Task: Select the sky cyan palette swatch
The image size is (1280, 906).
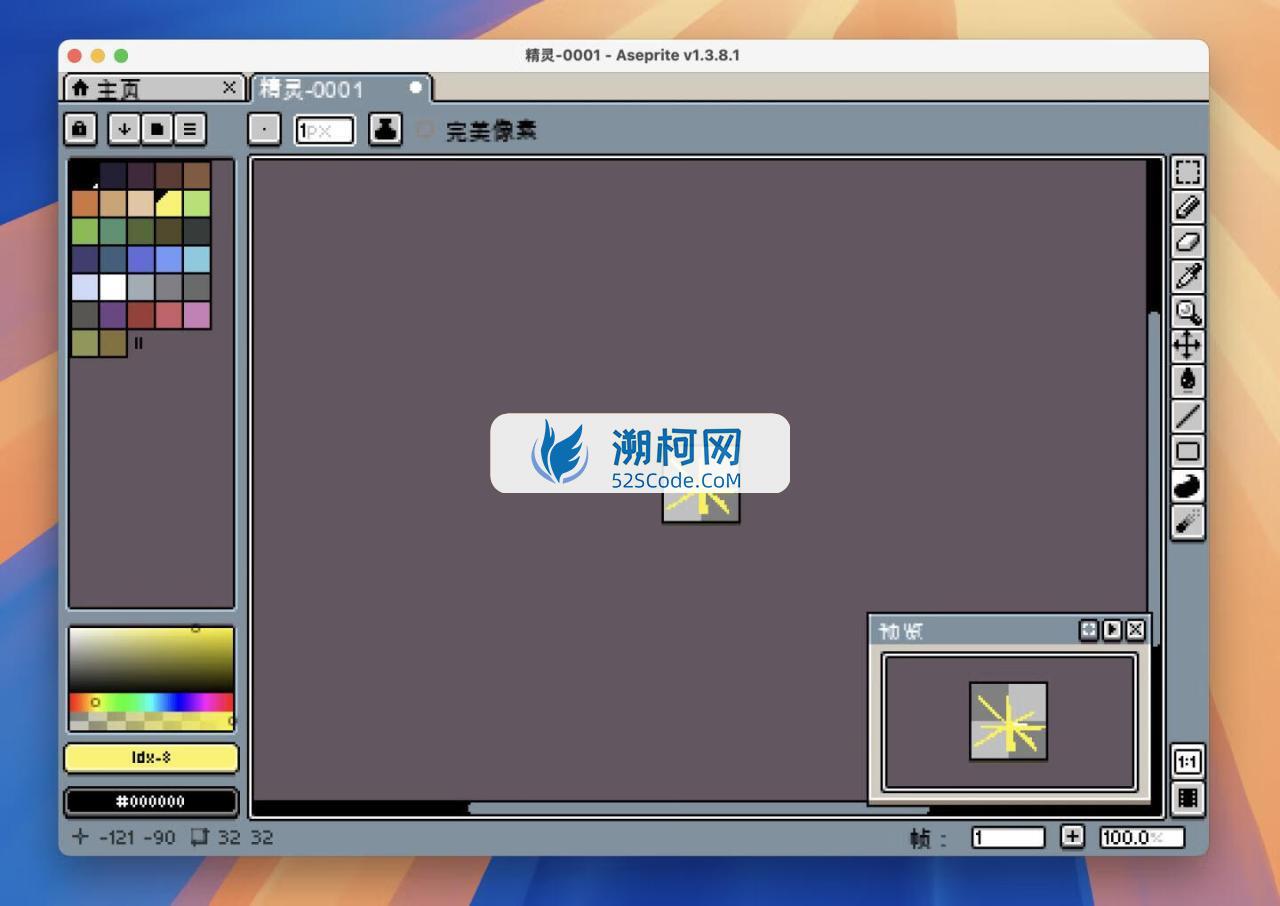Action: pos(197,259)
